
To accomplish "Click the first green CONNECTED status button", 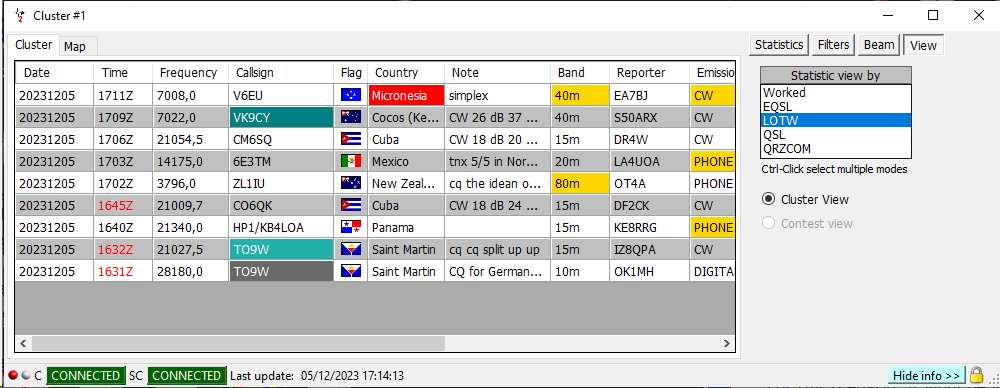I will (85, 375).
